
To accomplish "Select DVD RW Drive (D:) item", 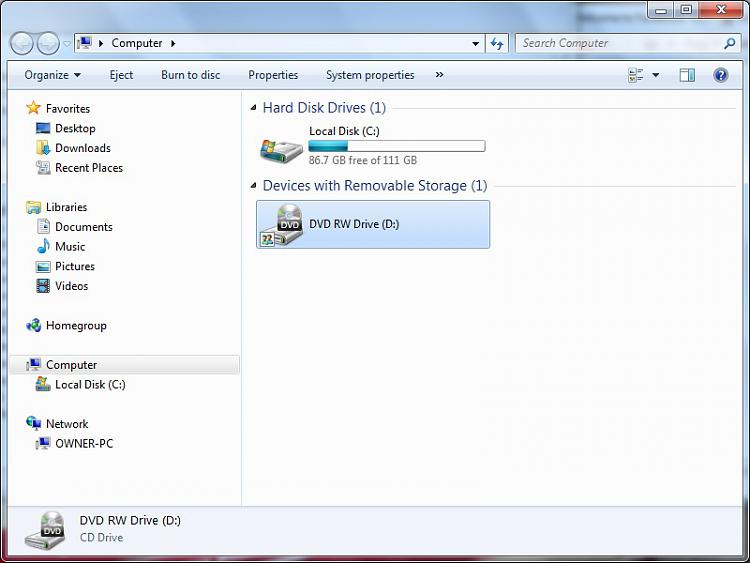I will click(x=373, y=224).
